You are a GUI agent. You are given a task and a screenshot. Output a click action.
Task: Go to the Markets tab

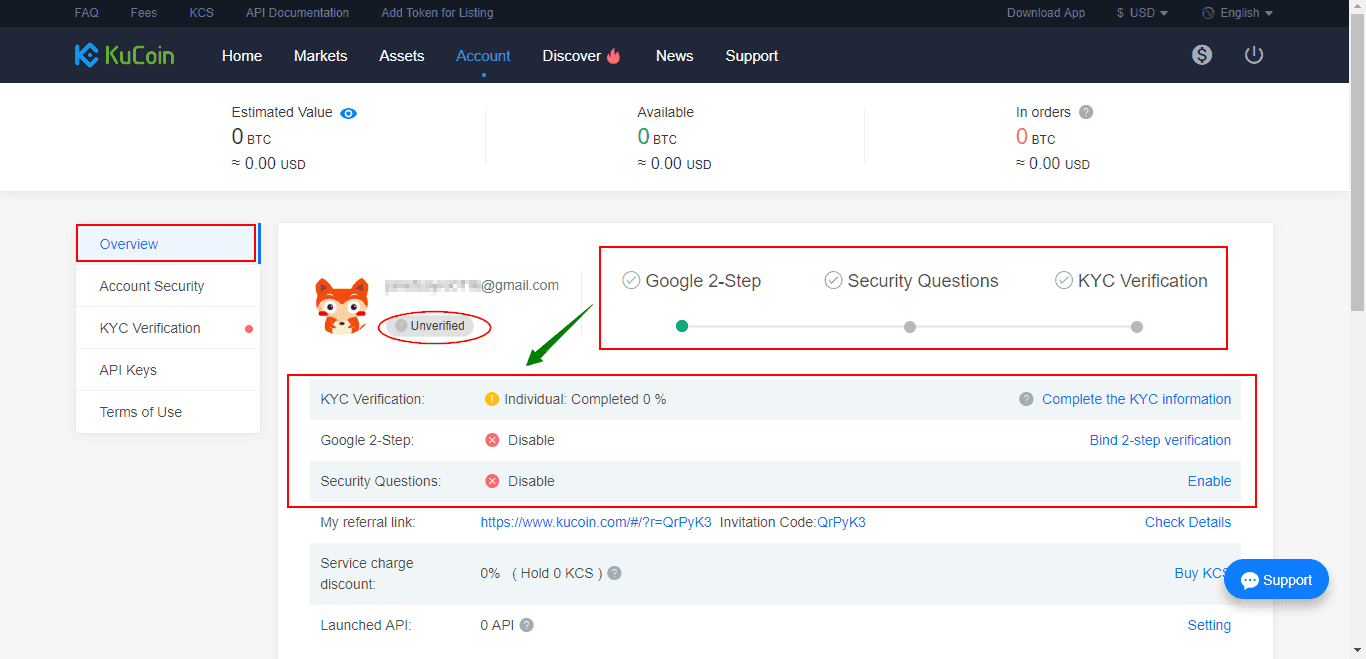click(320, 56)
